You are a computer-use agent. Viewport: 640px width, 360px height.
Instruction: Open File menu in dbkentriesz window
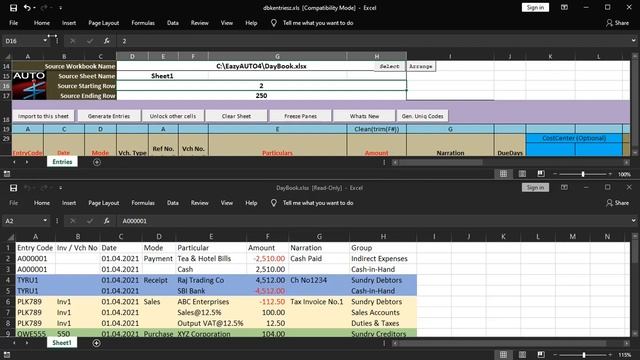click(x=13, y=23)
